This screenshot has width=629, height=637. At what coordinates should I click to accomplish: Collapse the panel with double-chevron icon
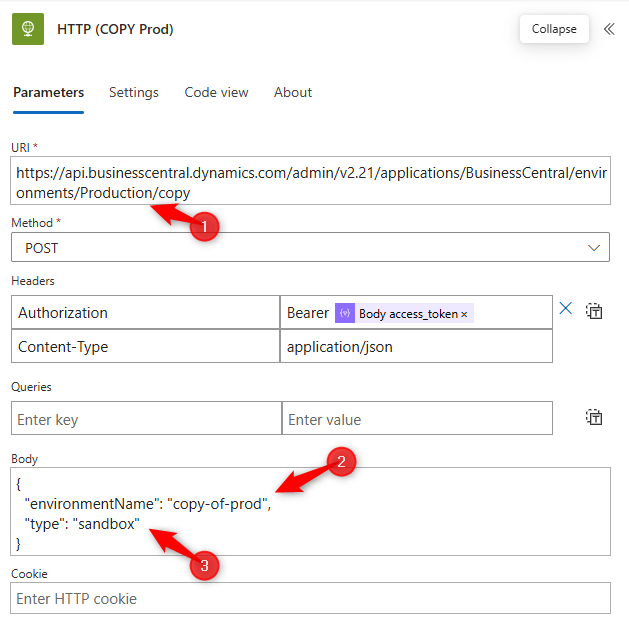point(609,29)
